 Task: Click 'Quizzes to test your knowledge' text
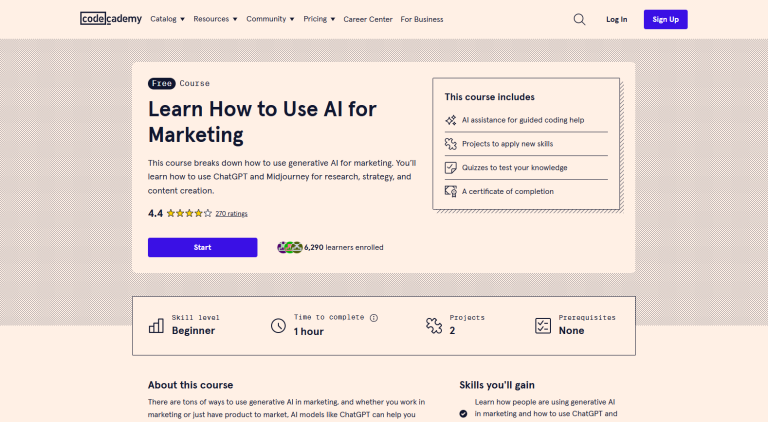[x=514, y=167]
